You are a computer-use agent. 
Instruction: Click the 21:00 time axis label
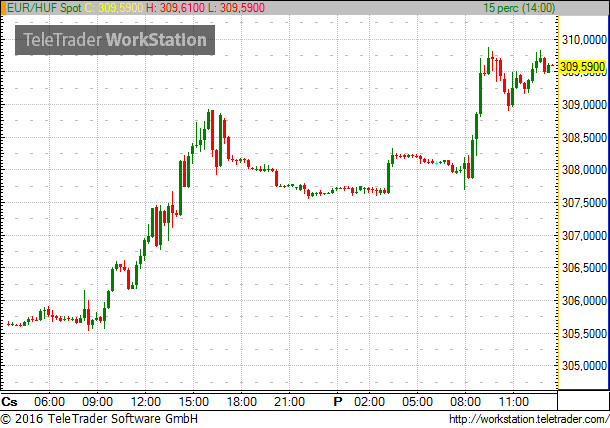[x=289, y=401]
